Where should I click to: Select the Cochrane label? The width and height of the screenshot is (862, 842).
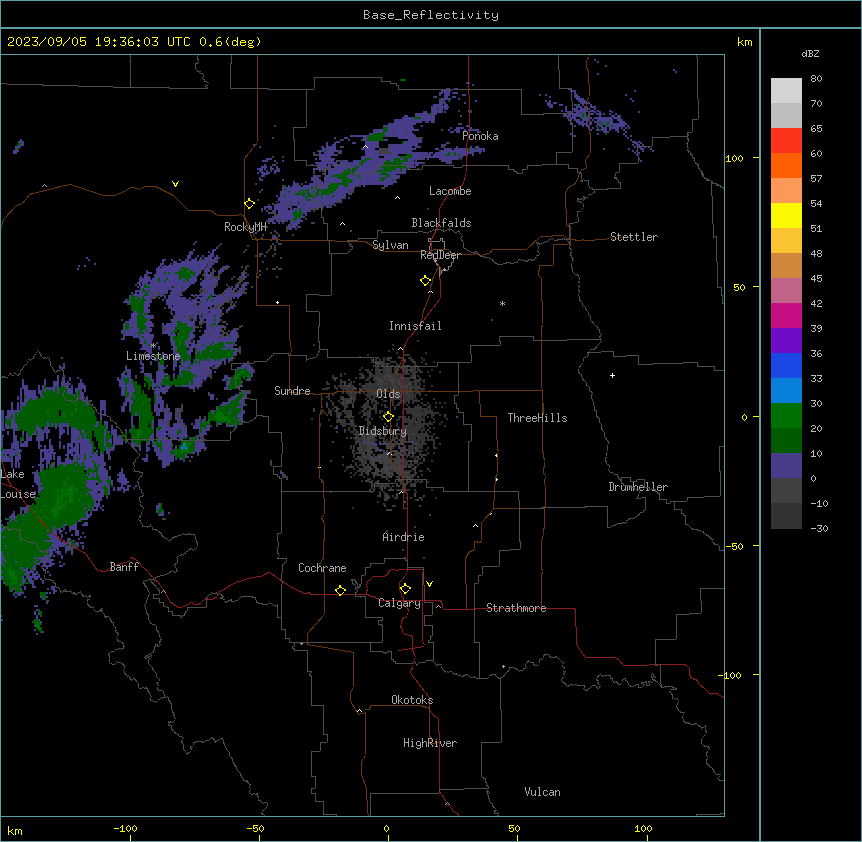tap(322, 568)
